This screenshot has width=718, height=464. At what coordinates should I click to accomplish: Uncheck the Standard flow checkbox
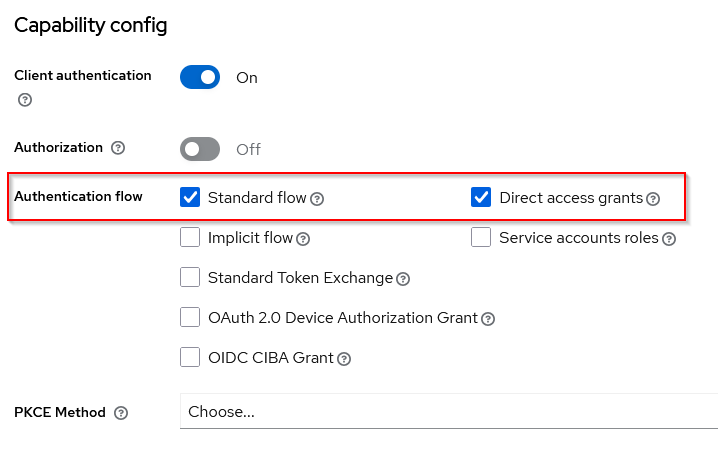(190, 197)
